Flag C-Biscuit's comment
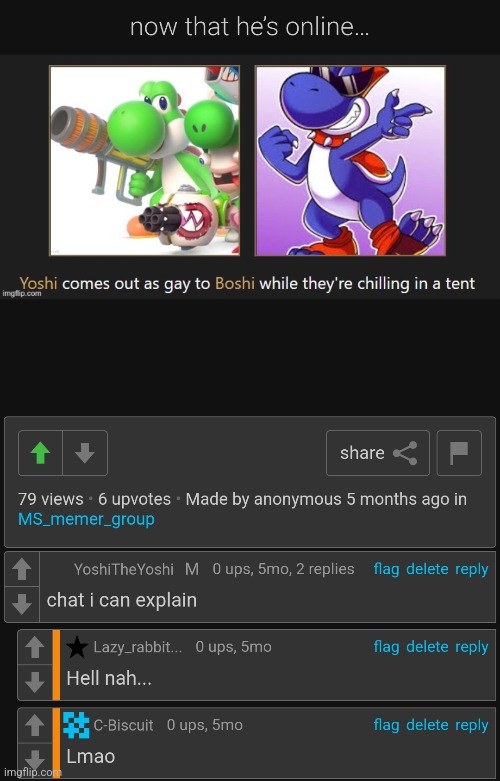 [386, 725]
